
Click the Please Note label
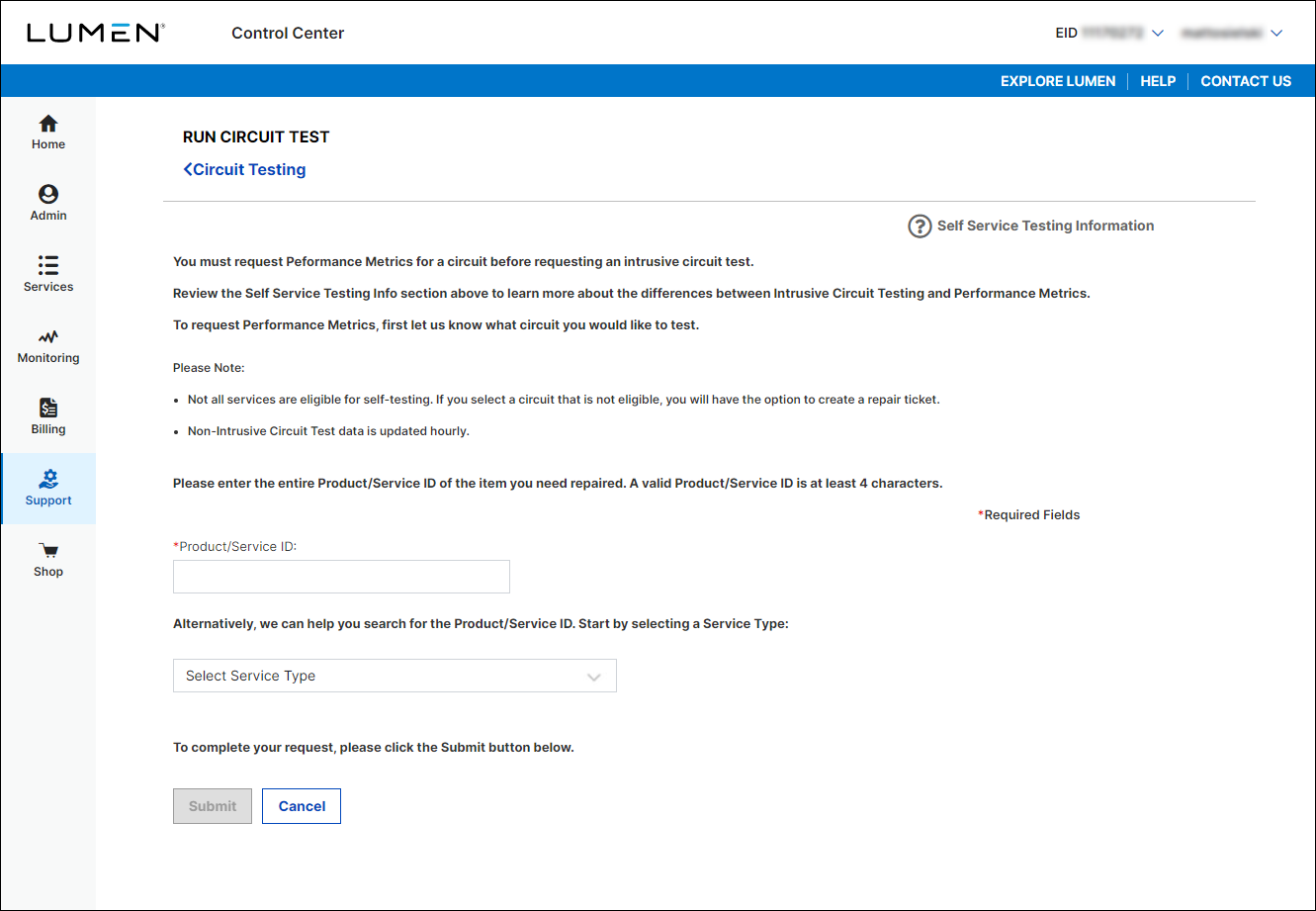[x=209, y=368]
